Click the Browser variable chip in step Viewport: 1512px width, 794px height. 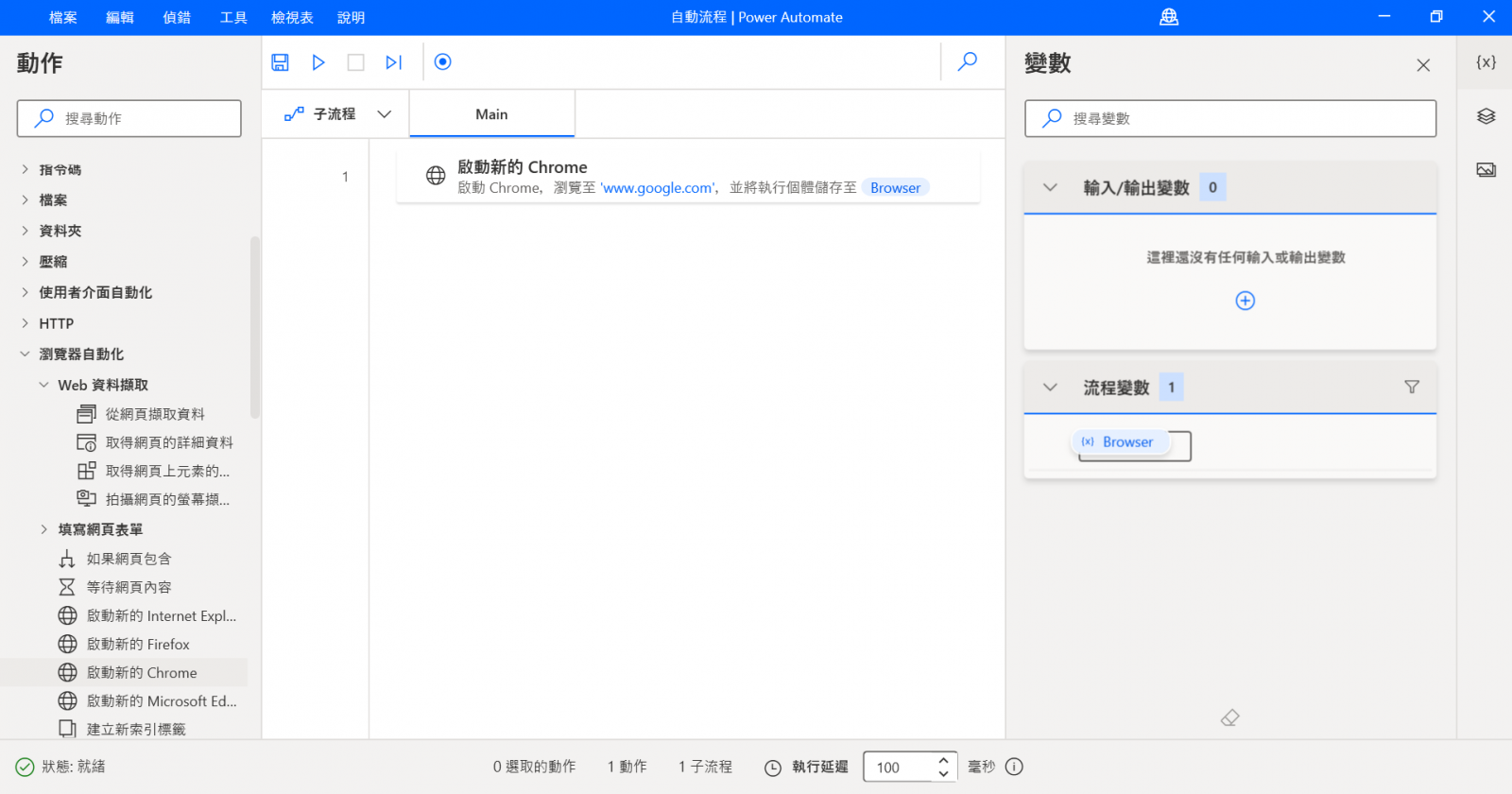coord(895,188)
